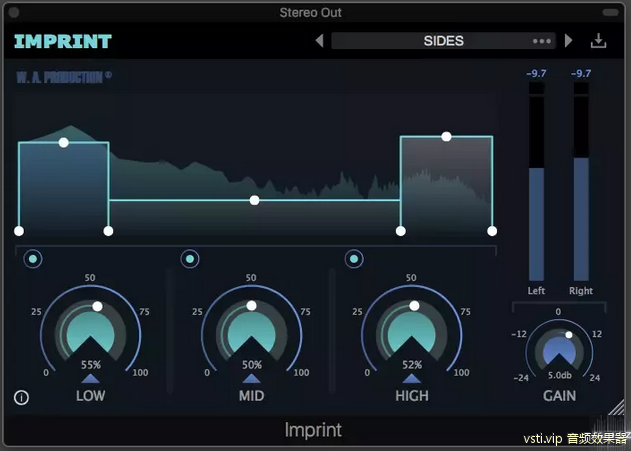Click the low band left edge handle
The width and height of the screenshot is (631, 451).
(x=19, y=231)
